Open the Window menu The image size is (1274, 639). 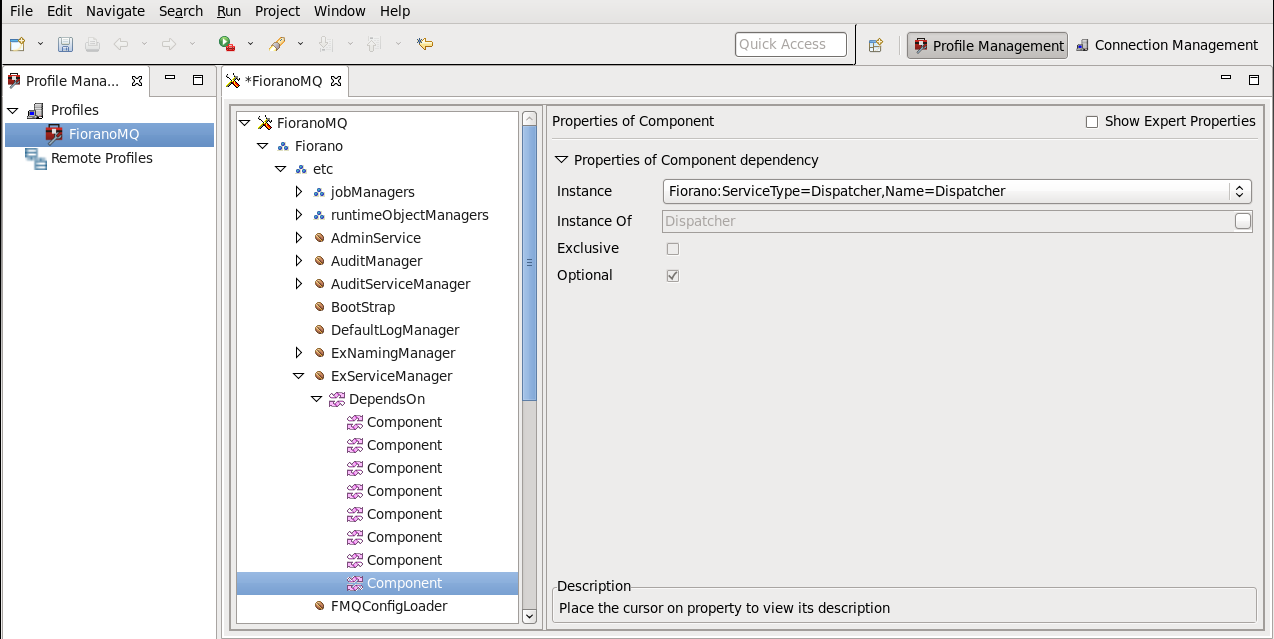click(340, 11)
